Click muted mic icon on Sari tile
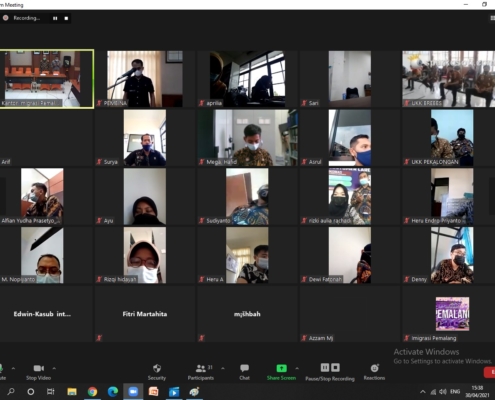 click(304, 103)
